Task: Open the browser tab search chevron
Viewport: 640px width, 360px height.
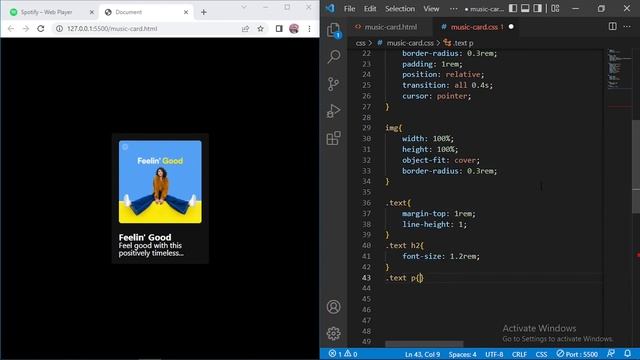Action: pyautogui.click(x=244, y=7)
